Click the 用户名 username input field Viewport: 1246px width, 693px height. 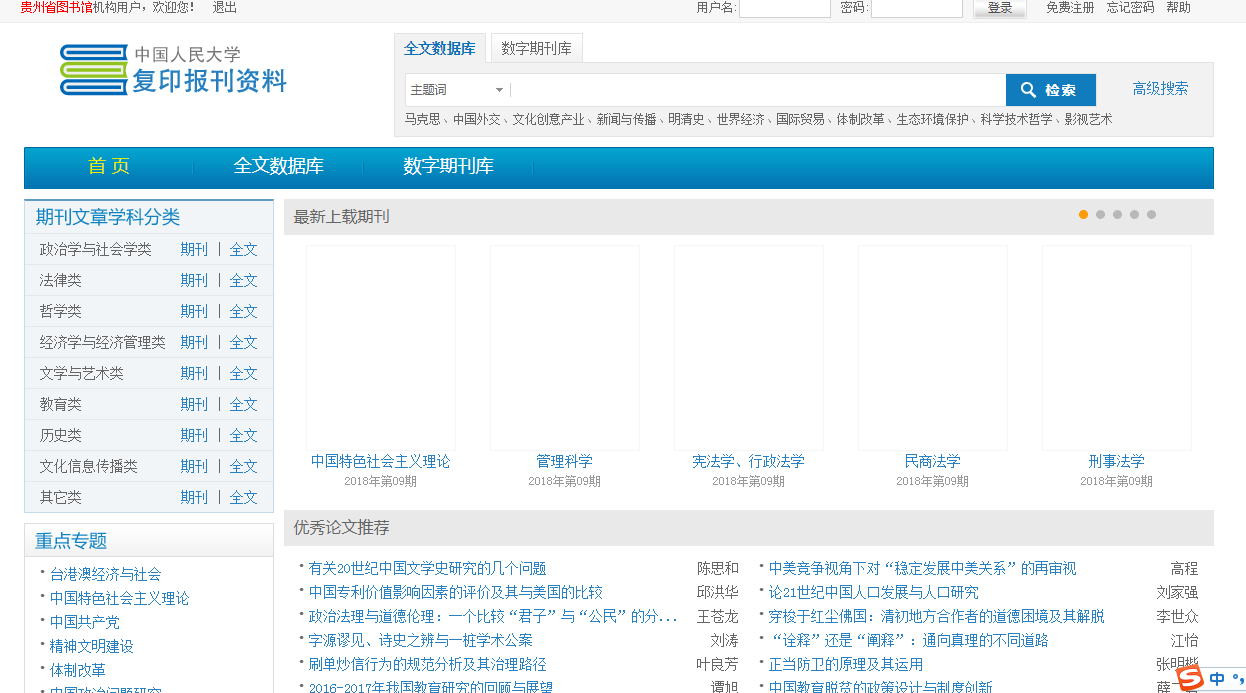(785, 7)
